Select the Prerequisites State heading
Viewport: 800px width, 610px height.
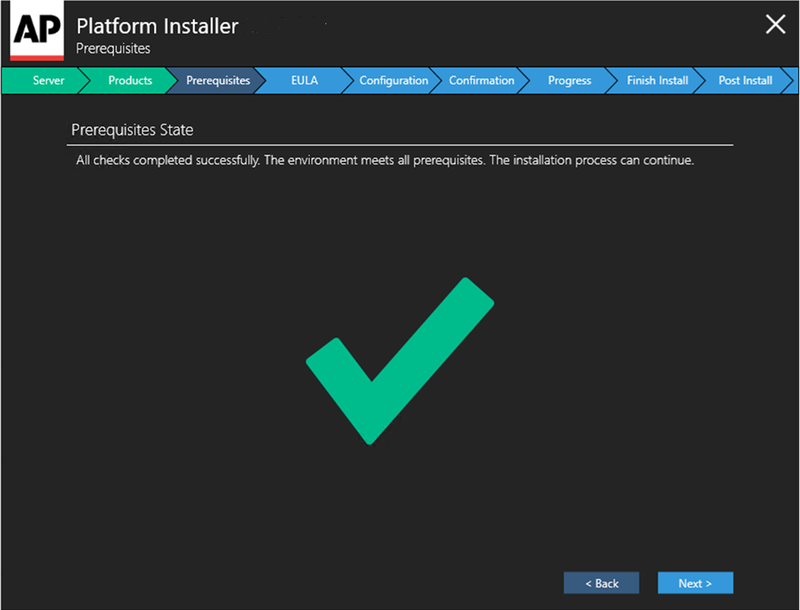pyautogui.click(x=132, y=130)
